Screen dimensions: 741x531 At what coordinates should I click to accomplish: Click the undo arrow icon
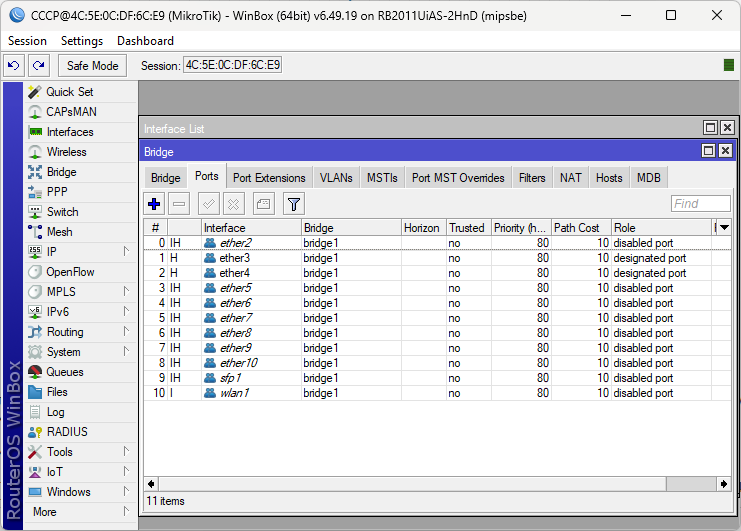coord(14,65)
